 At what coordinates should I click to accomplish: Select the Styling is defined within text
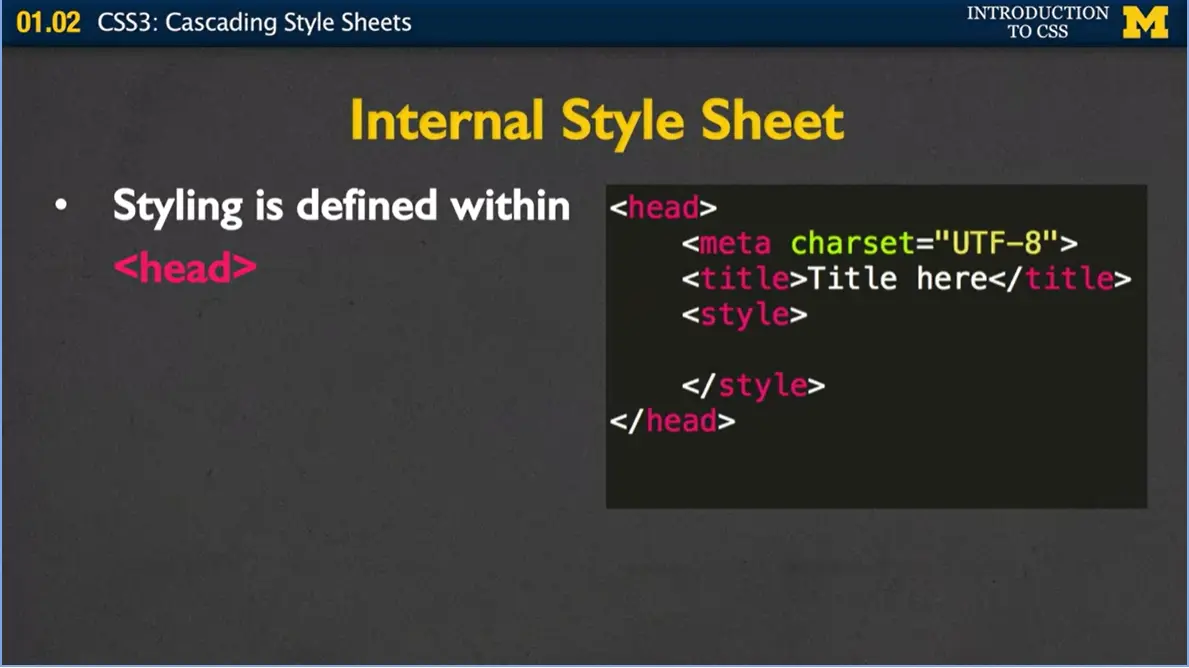pos(340,205)
